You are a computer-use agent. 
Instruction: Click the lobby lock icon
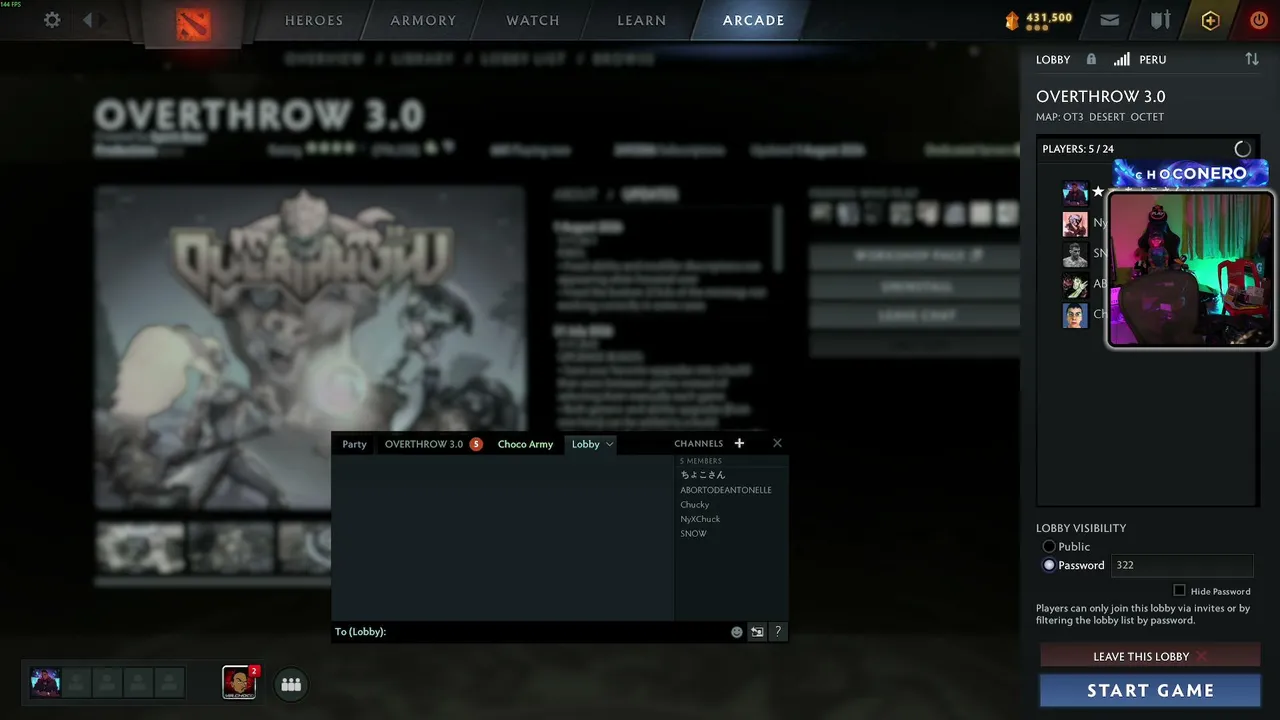(1091, 59)
